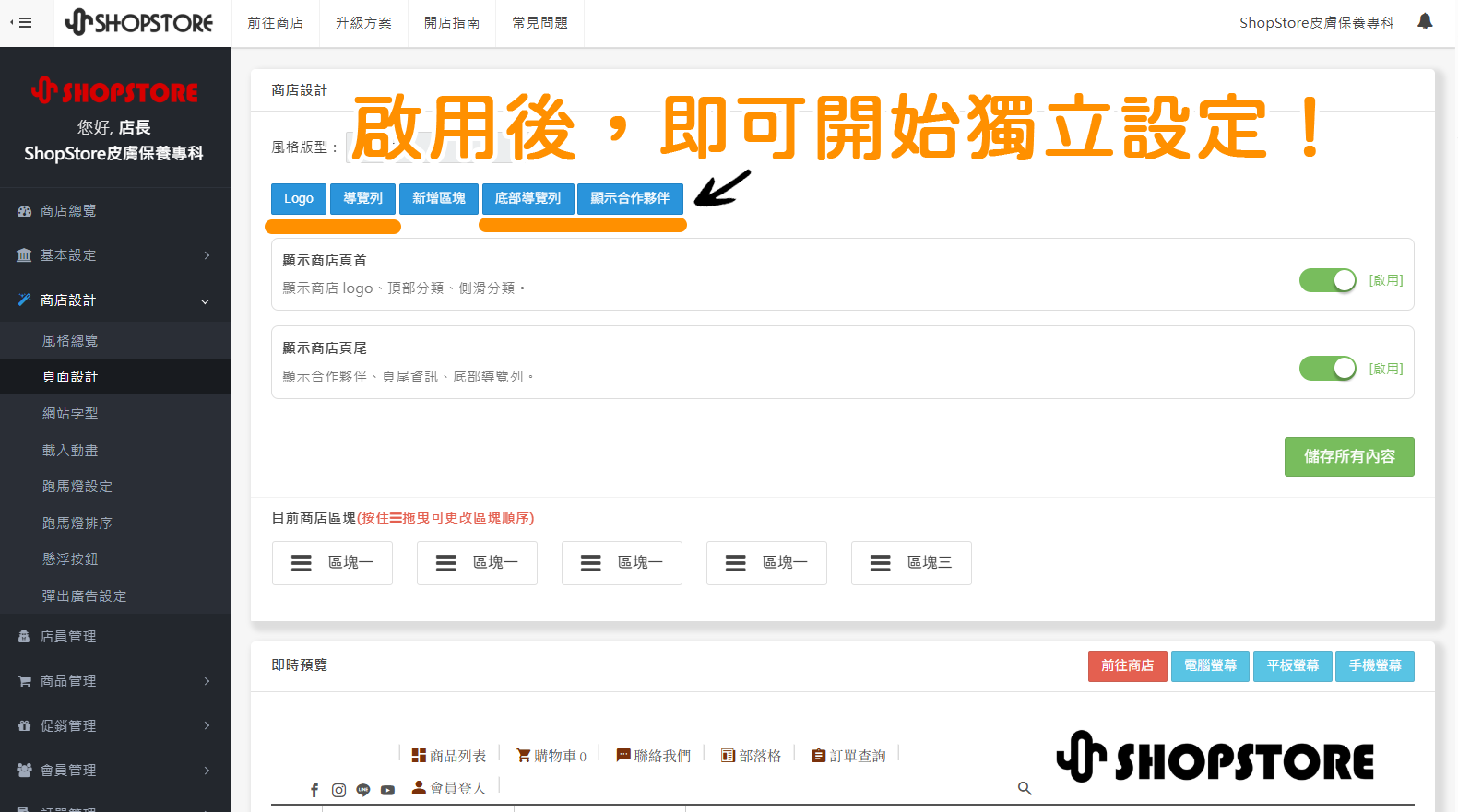The height and width of the screenshot is (812, 1458).
Task: Click the 底部導覽列 button
Action: 527,199
